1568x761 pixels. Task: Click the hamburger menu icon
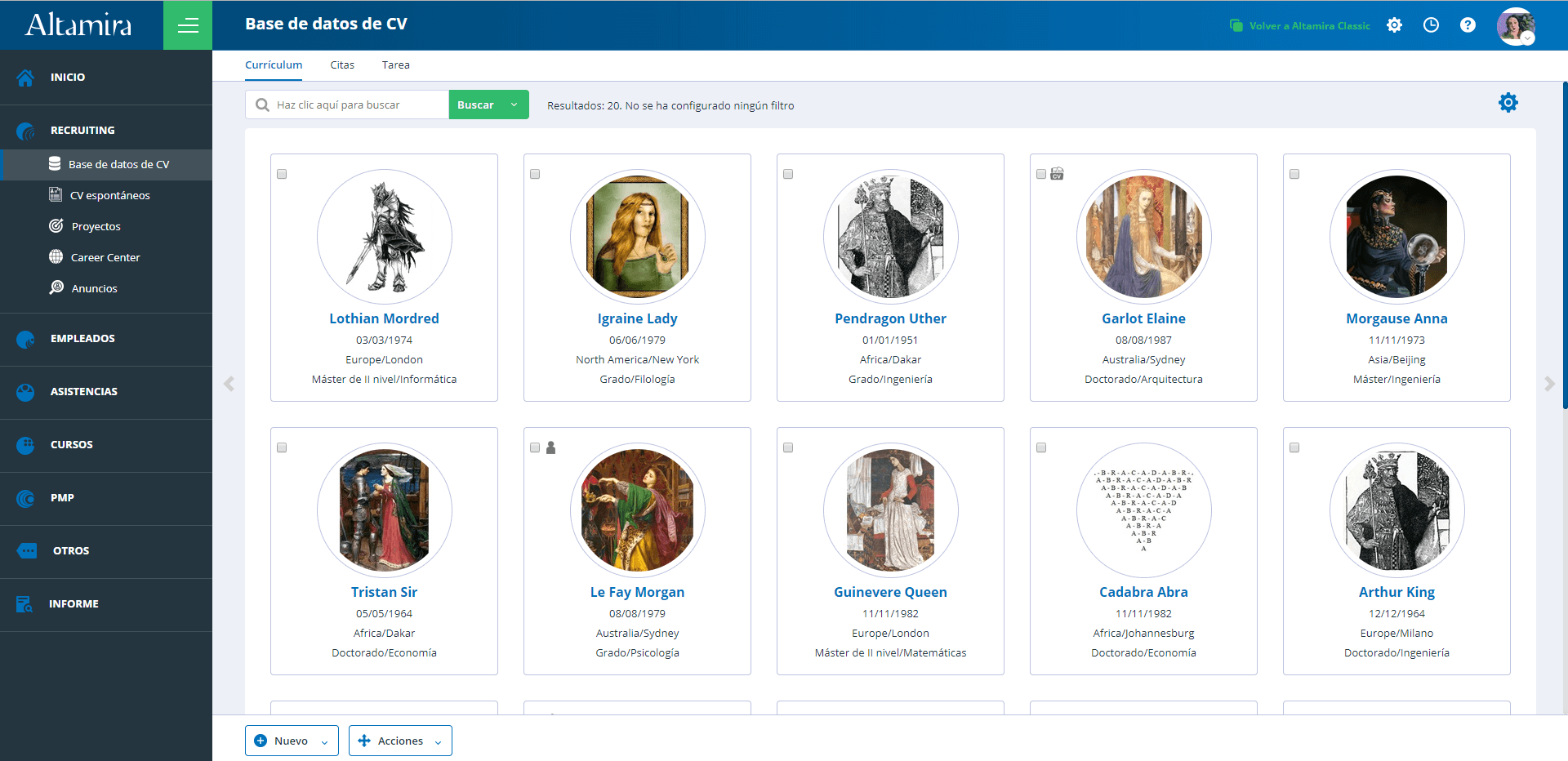click(188, 25)
